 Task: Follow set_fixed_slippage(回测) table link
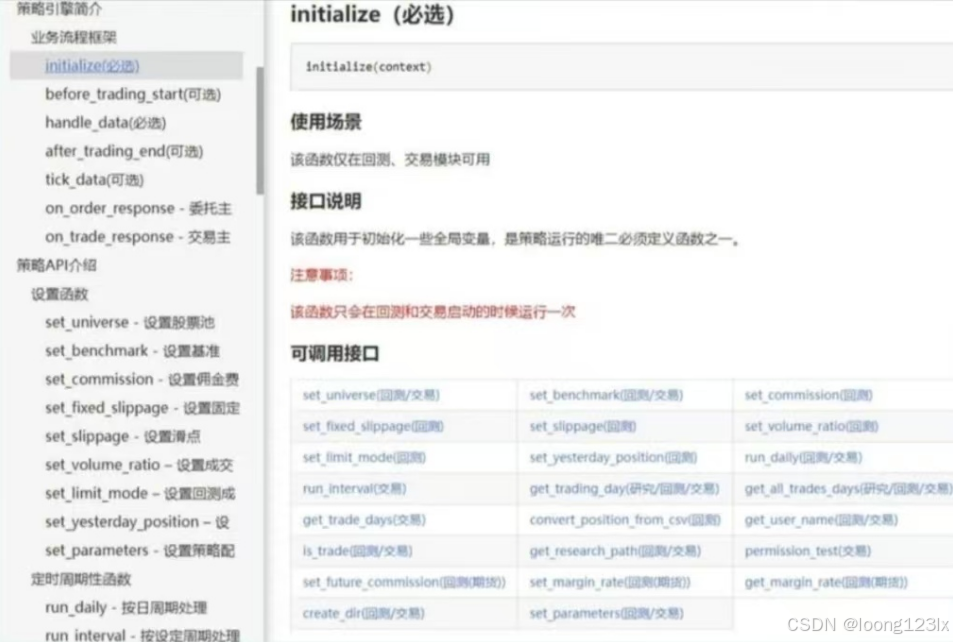pyautogui.click(x=373, y=427)
